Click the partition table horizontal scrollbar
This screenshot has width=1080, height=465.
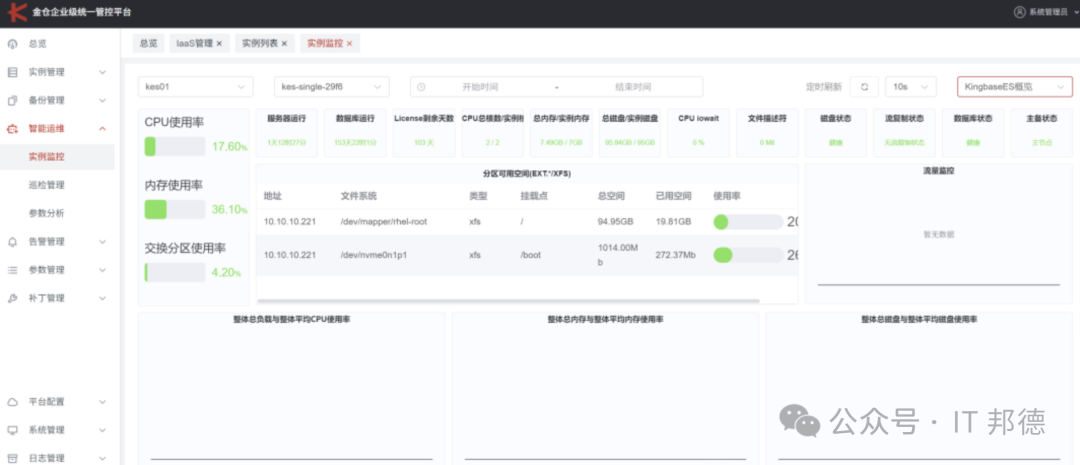click(x=508, y=301)
